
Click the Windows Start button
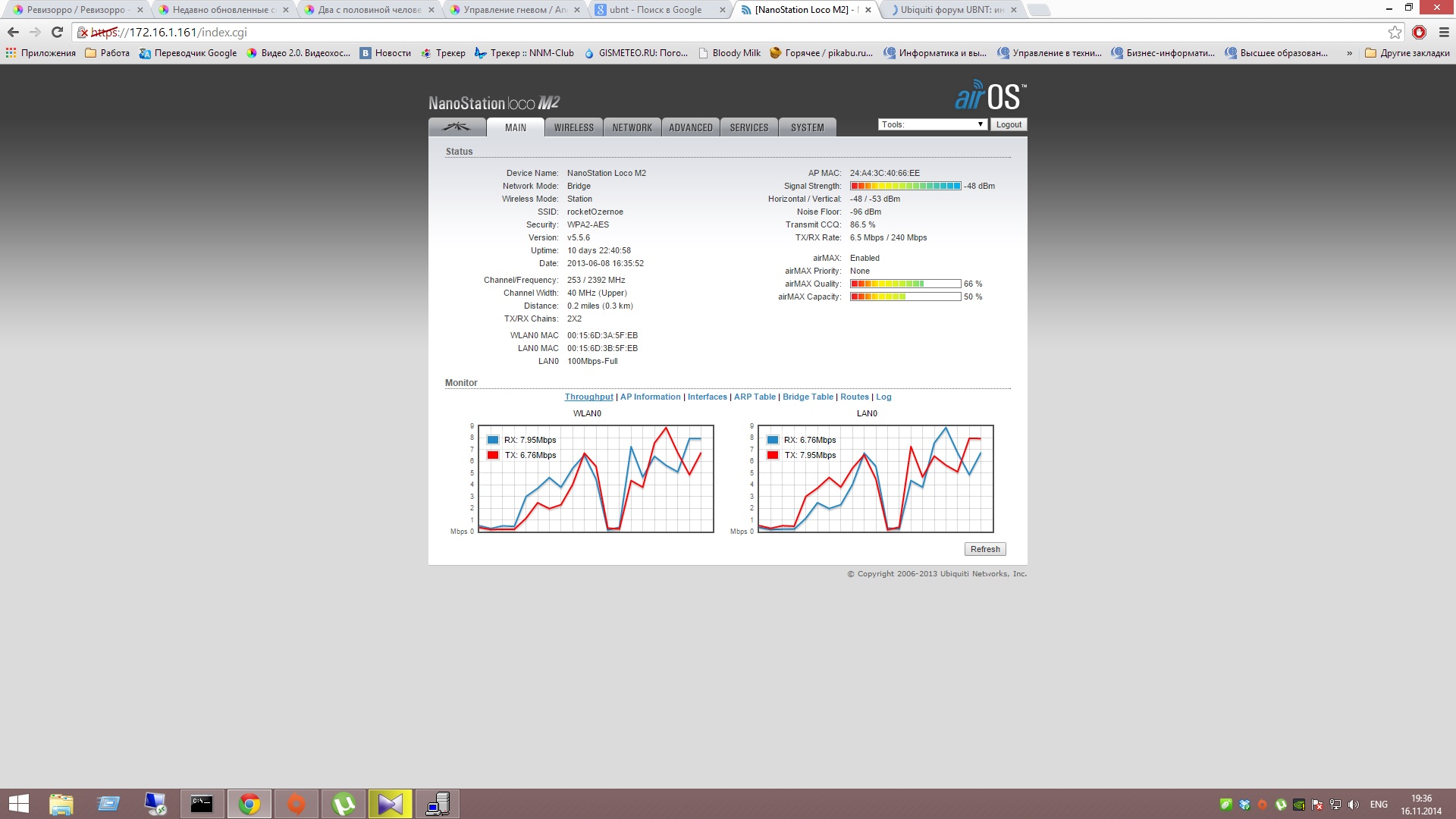(x=18, y=804)
